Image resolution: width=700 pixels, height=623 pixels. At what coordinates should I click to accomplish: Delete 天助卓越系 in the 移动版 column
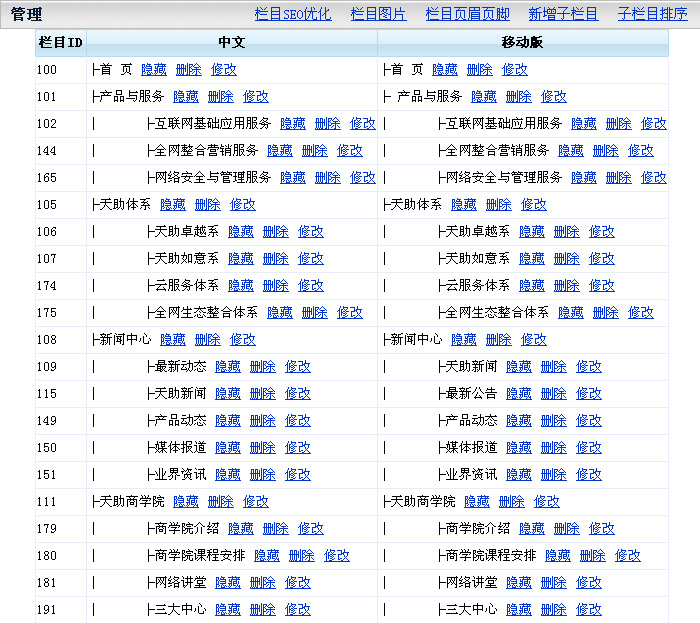[x=567, y=232]
